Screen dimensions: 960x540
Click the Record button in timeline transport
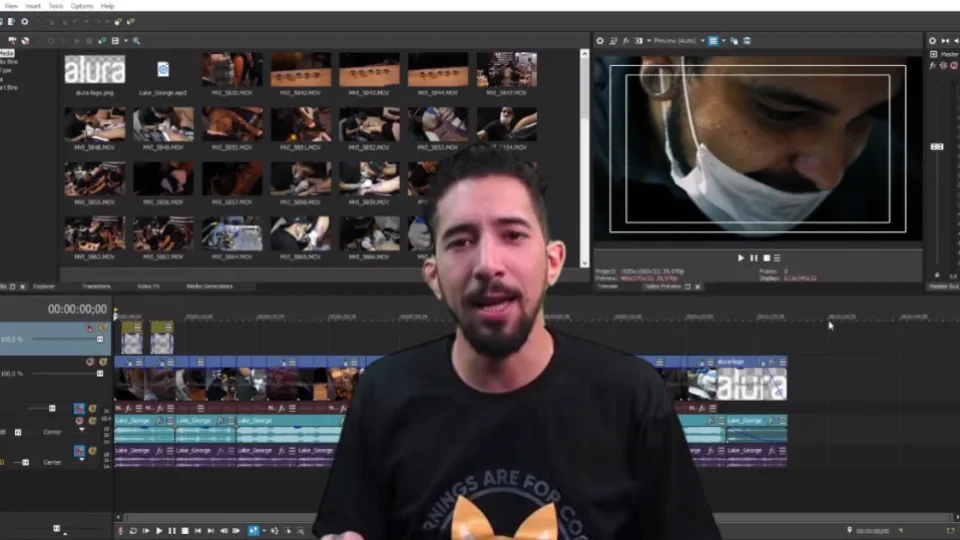click(x=121, y=531)
